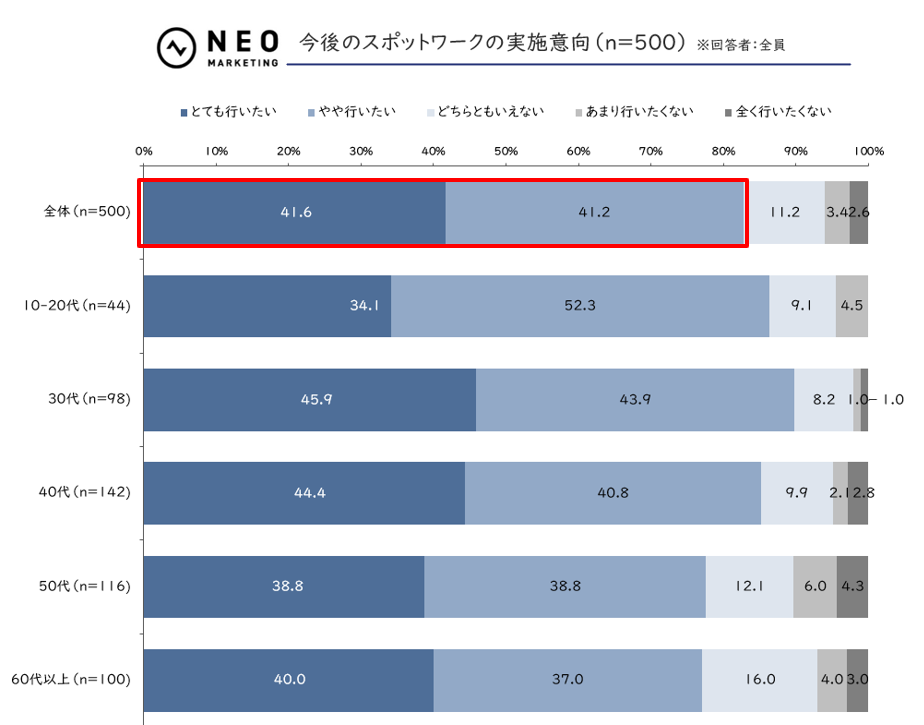Select the 60代以上 bar segment showing 16.0

[x=759, y=680]
